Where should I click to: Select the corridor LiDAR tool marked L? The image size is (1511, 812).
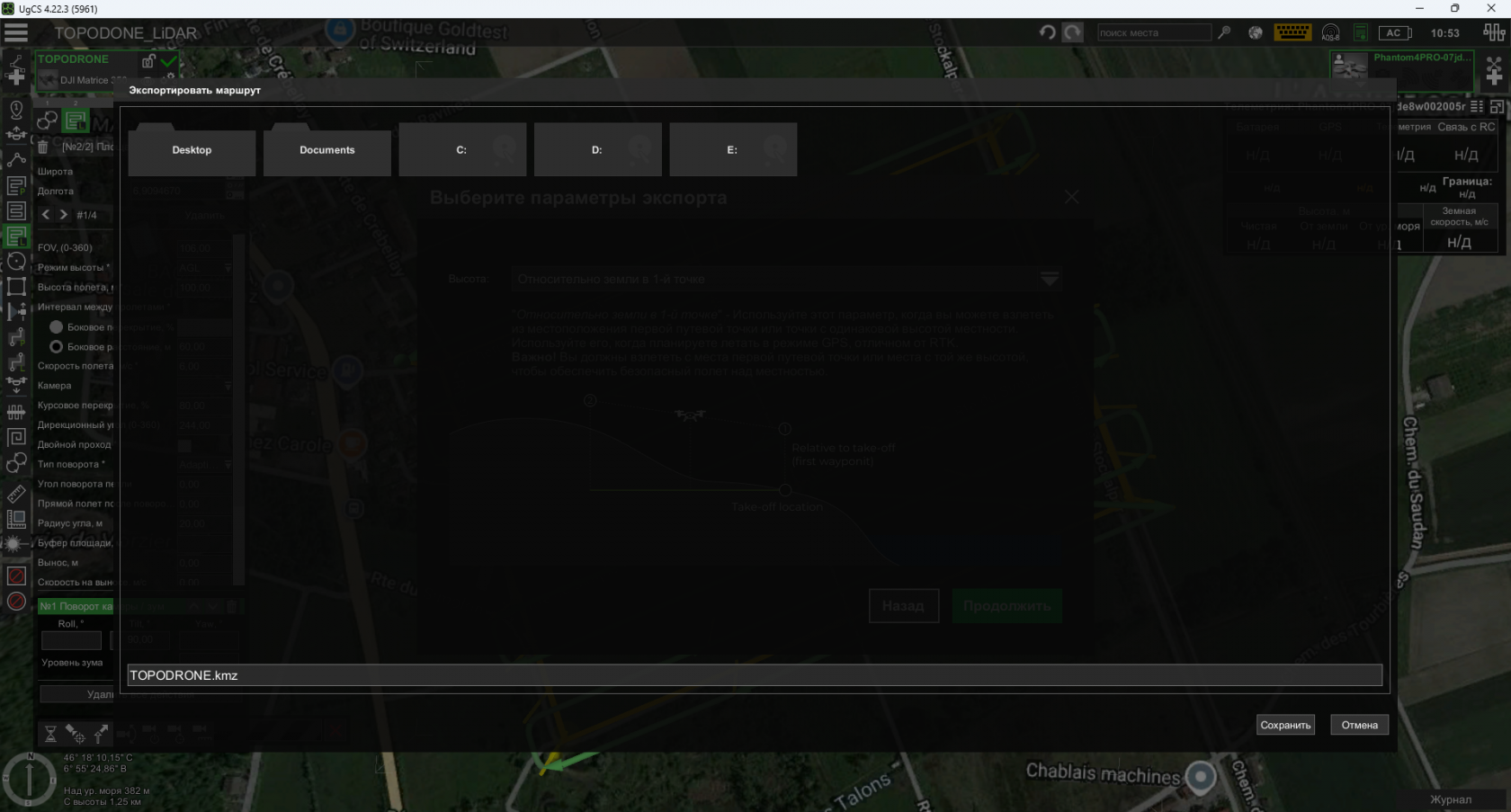coord(16,362)
